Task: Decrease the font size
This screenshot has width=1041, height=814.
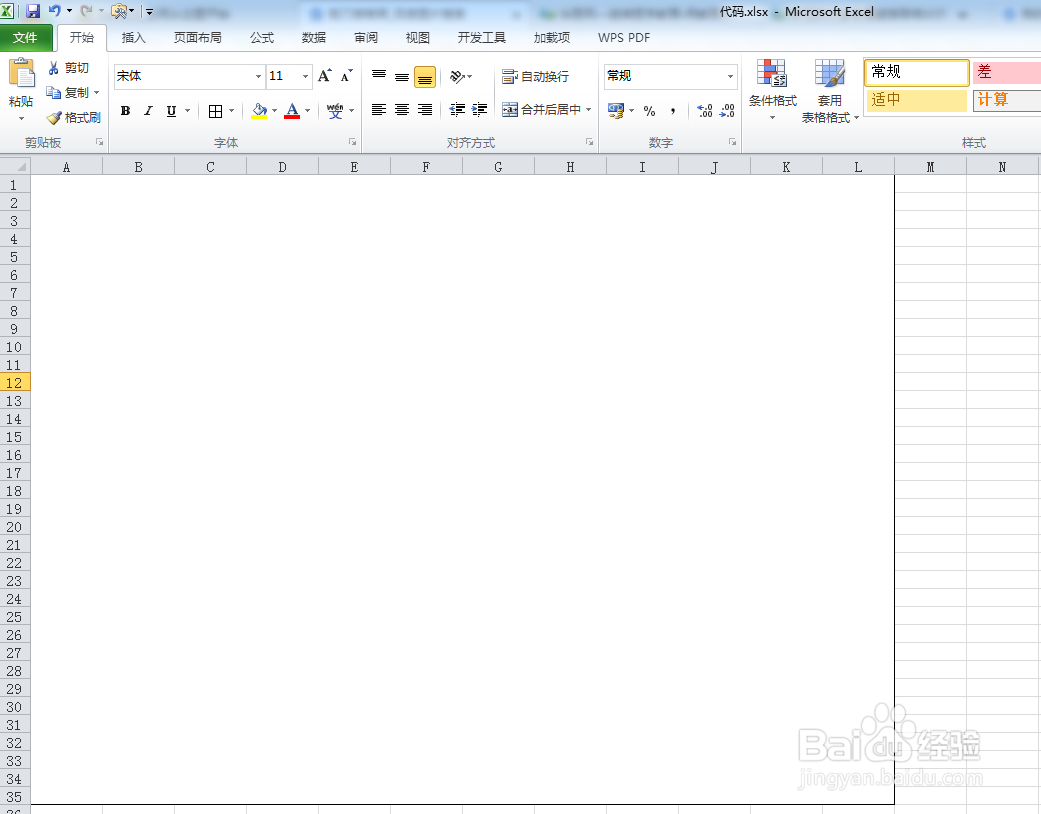Action: tap(346, 76)
